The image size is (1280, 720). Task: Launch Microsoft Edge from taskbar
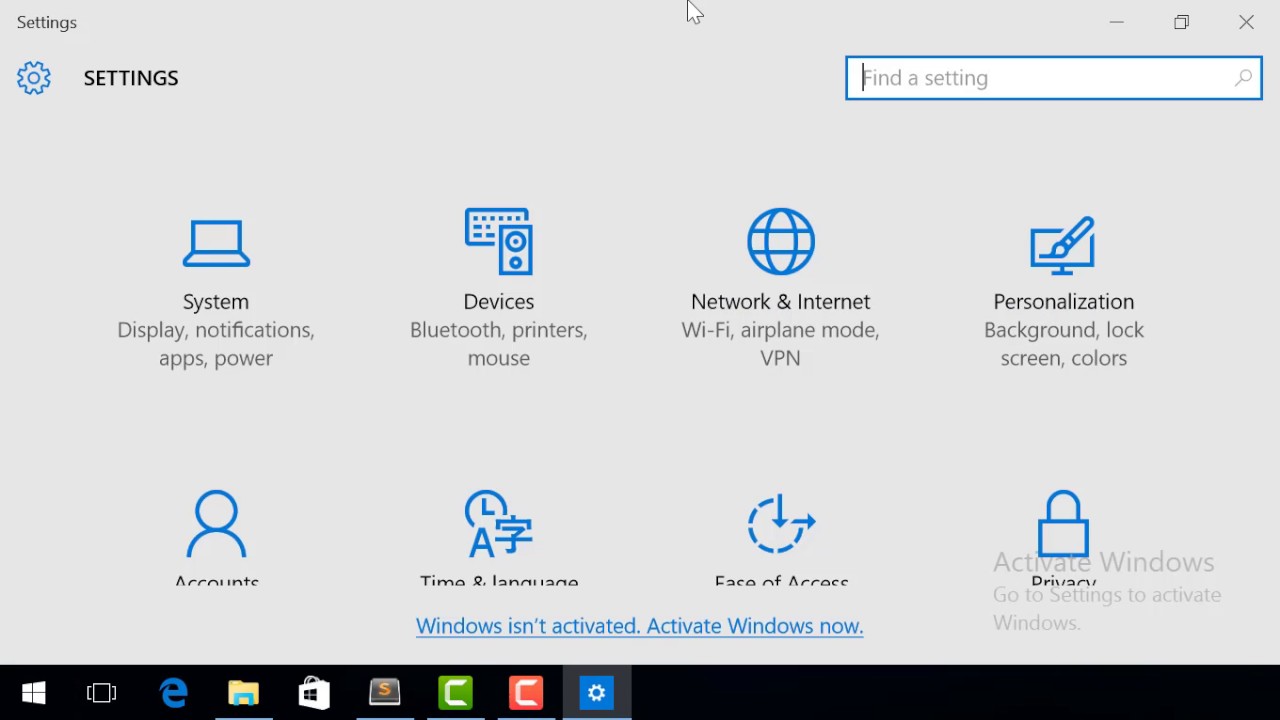click(x=174, y=693)
